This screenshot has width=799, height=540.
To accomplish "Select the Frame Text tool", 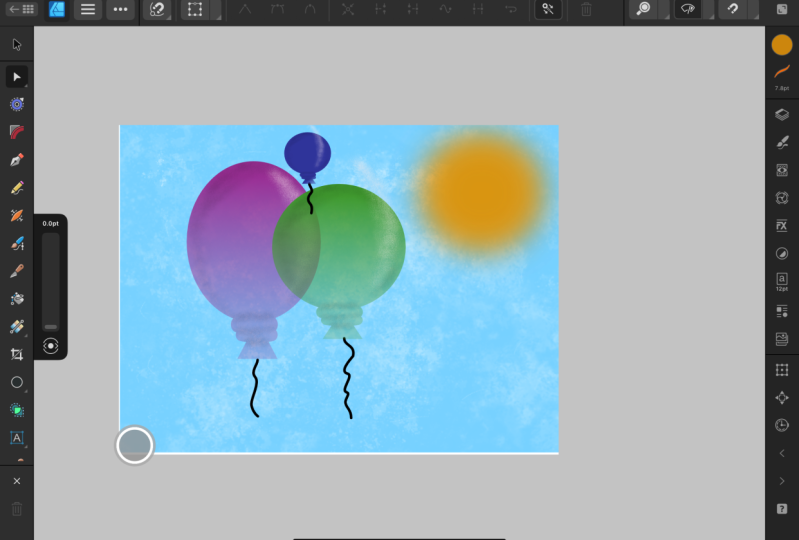I will (x=17, y=438).
